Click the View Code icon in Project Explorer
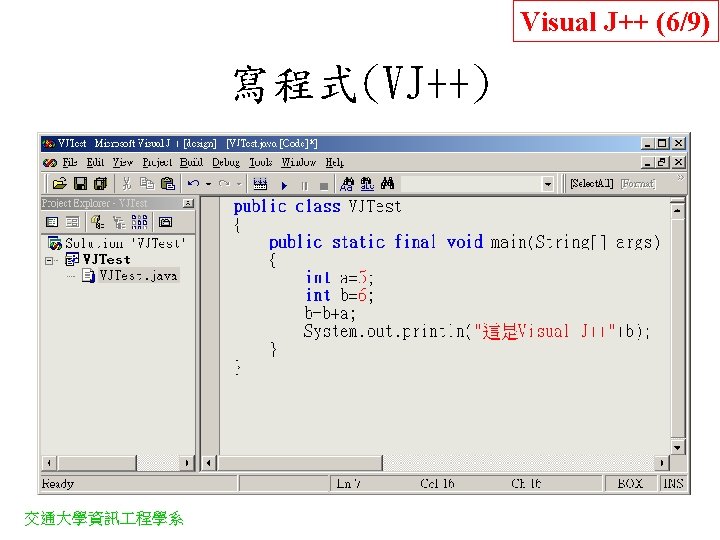Viewport: 720px width, 540px height. (52, 222)
